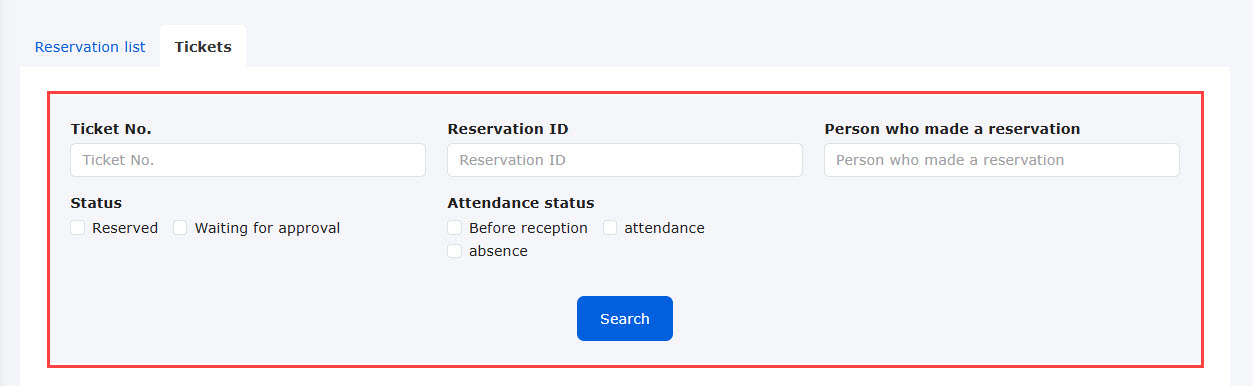The height and width of the screenshot is (386, 1253).
Task: Click the Reserved label text
Action: [x=125, y=228]
